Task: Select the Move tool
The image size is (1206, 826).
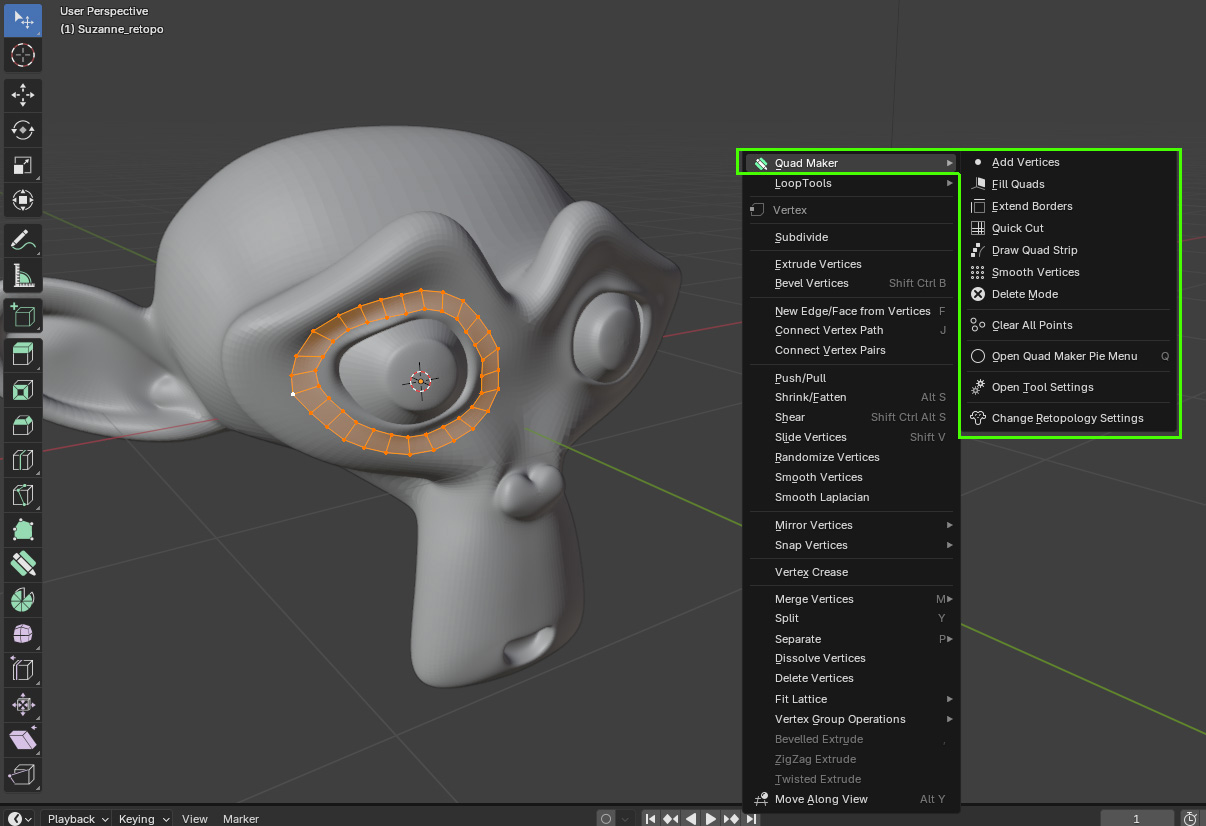Action: [23, 95]
